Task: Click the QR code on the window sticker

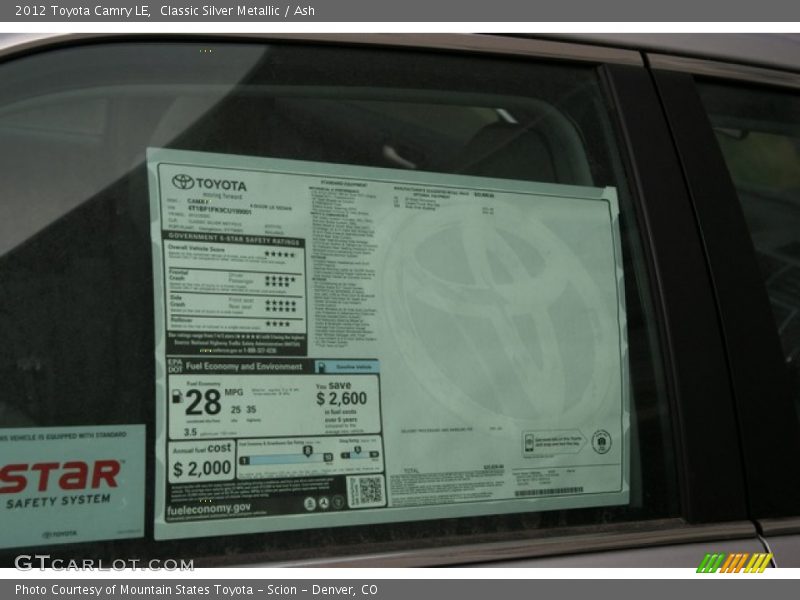Action: (365, 491)
